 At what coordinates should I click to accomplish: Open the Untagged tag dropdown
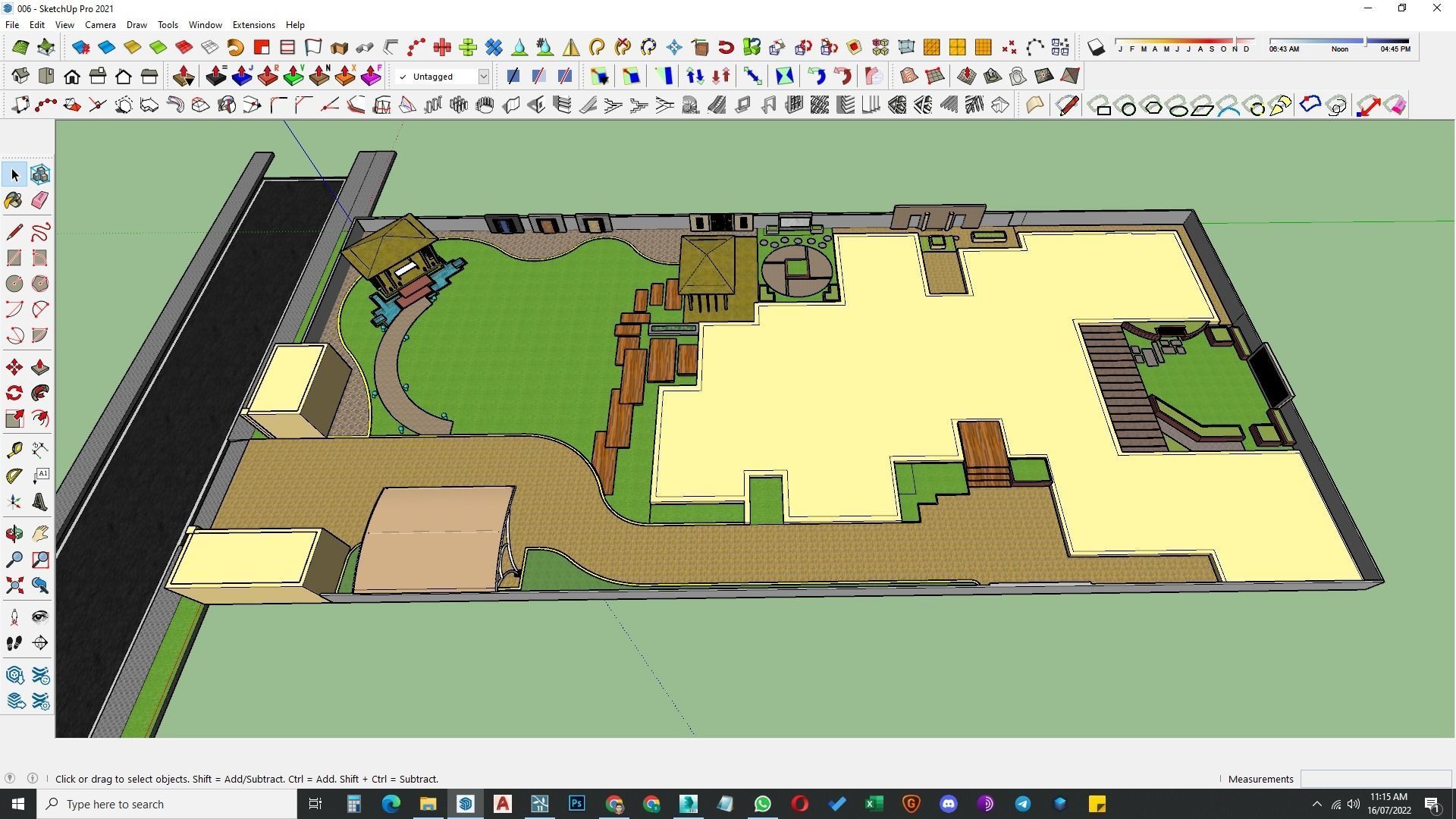point(483,77)
